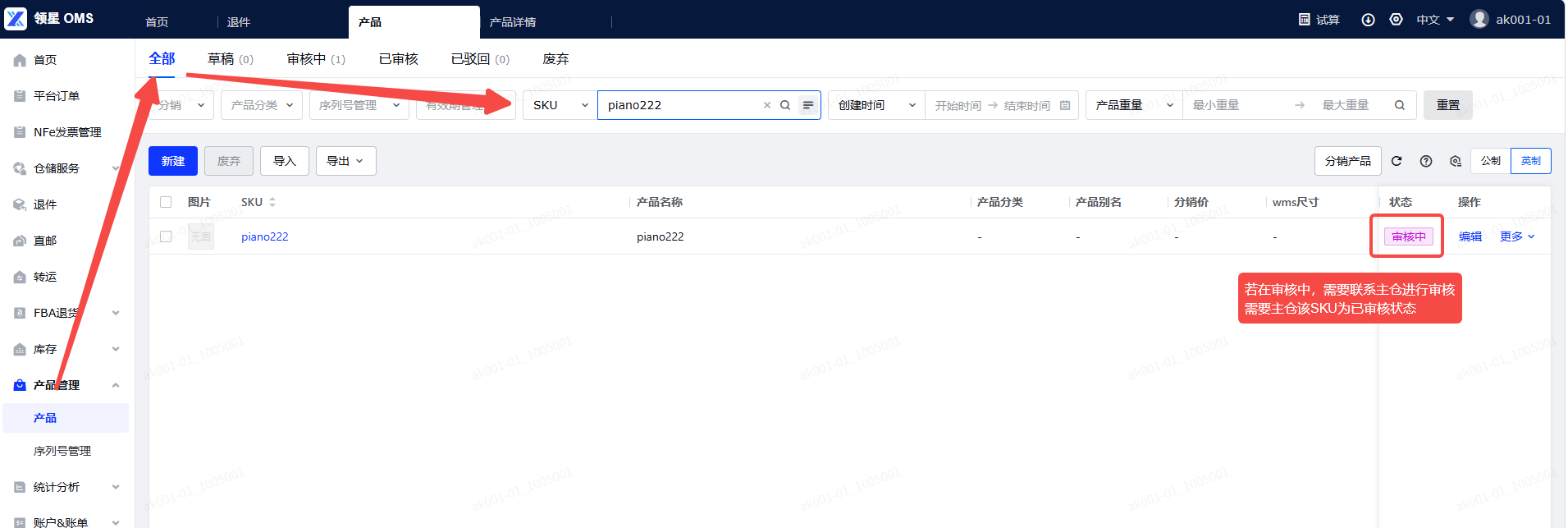Open the piano222 SKU link
This screenshot has height=528, width=1568.
pos(265,236)
